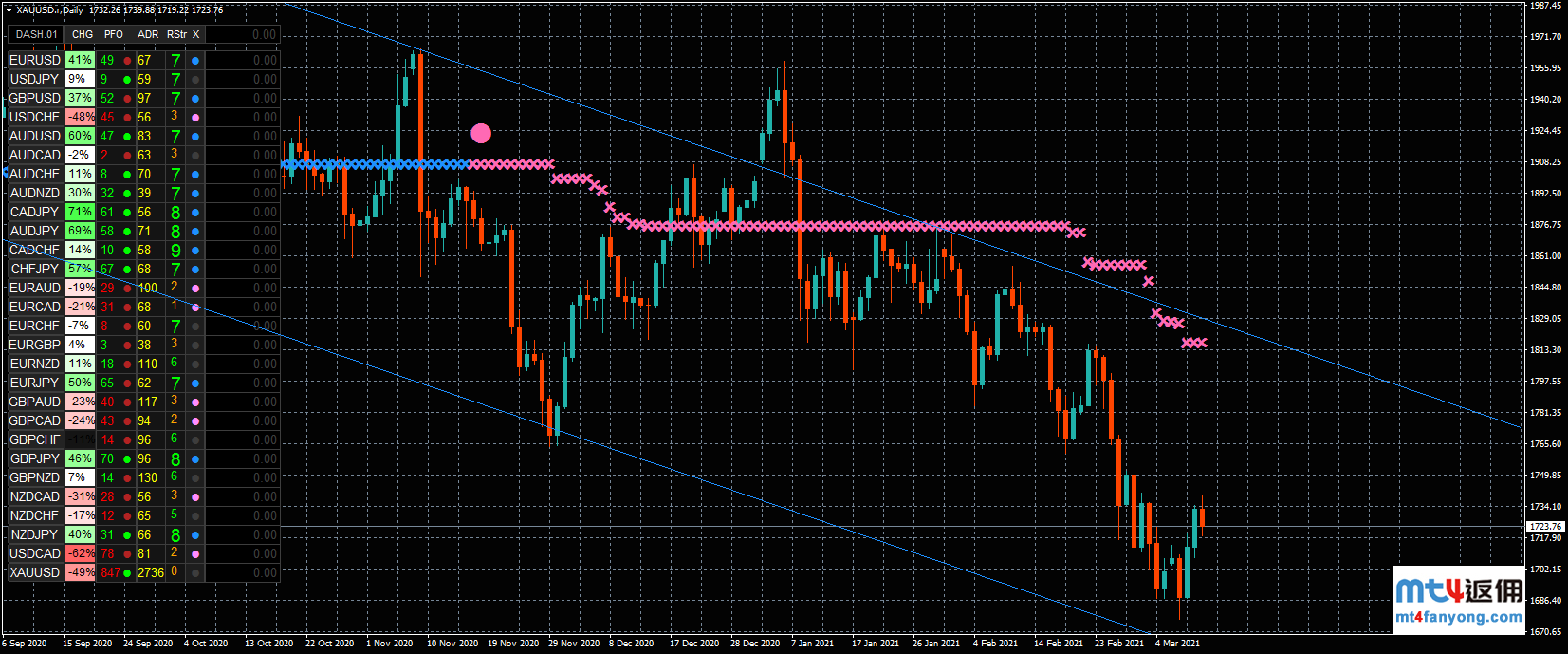Click the blue dot in EURUSD row
The height and width of the screenshot is (654, 1568).
point(195,60)
